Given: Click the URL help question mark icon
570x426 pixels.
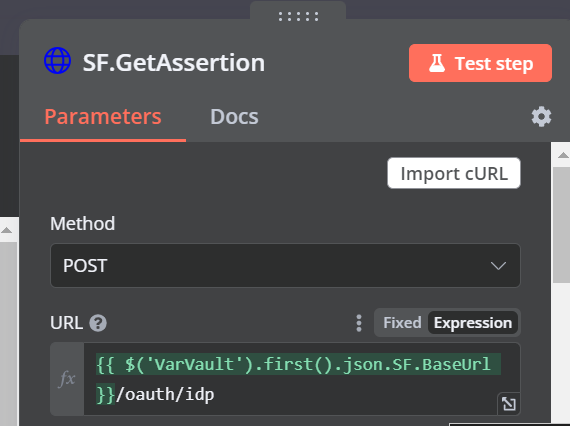Looking at the screenshot, I should click(x=98, y=323).
